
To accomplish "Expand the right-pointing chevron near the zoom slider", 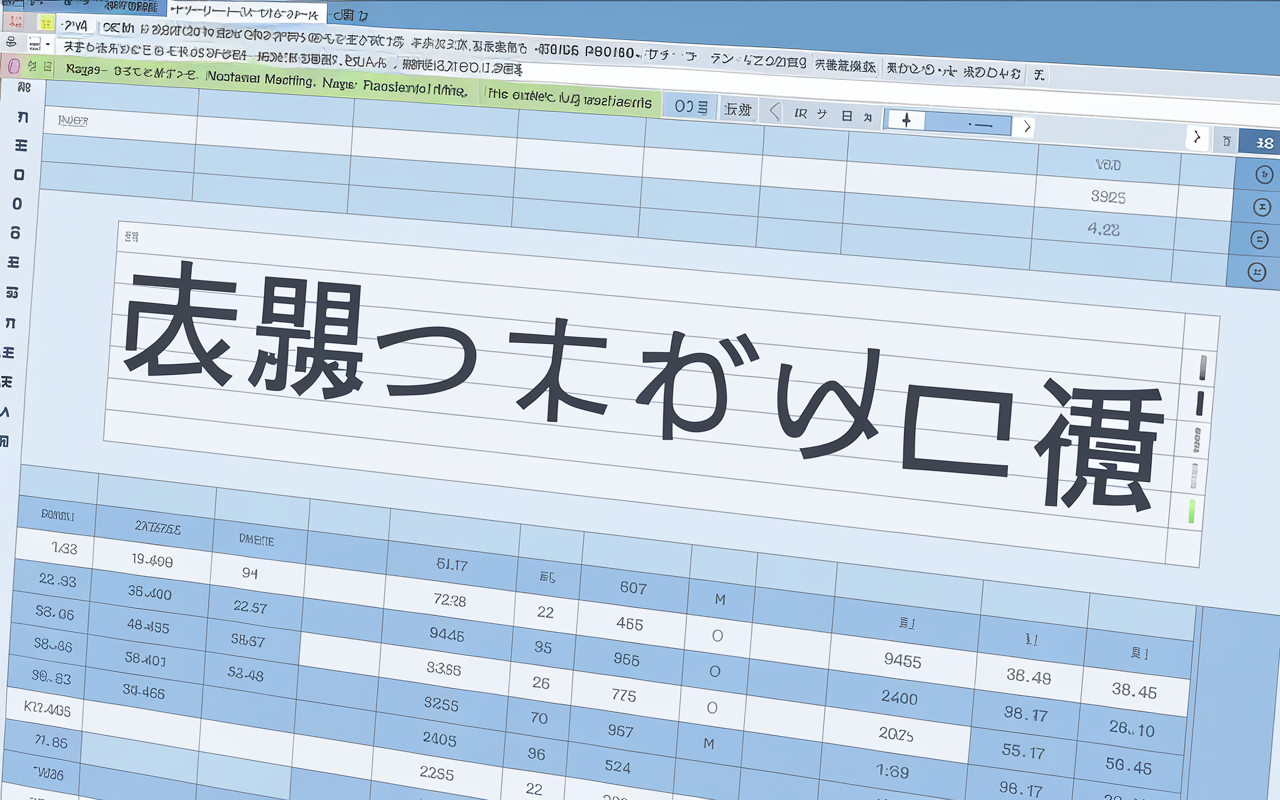I will [x=1026, y=125].
